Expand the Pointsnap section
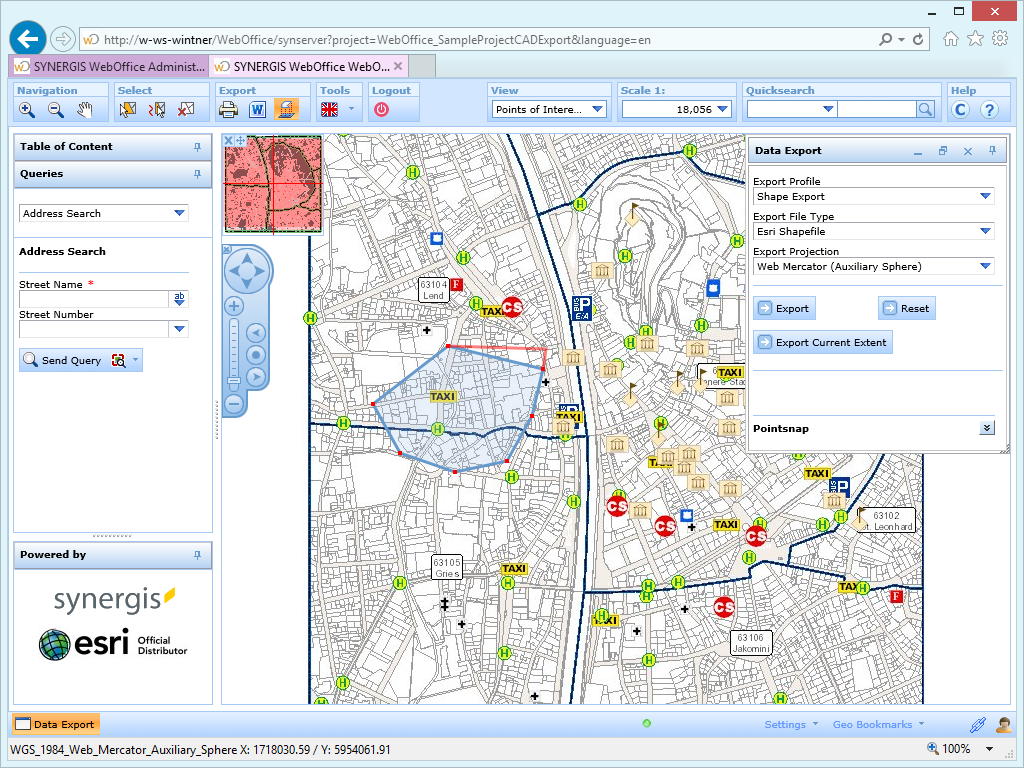Screen dimensions: 1024x768 [x=987, y=428]
